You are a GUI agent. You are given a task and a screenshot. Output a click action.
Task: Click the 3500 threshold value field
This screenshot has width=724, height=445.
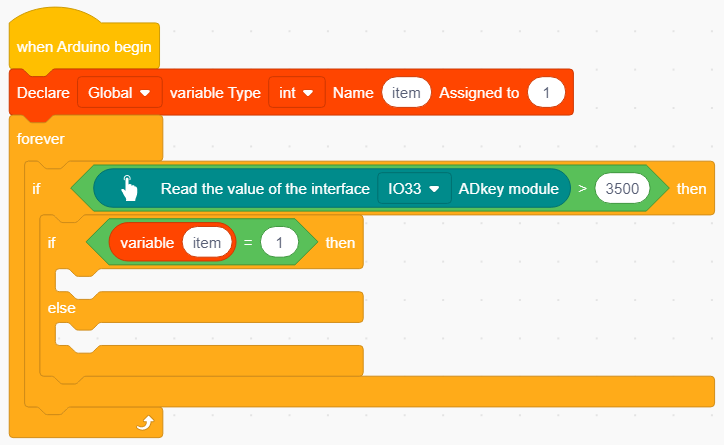622,188
